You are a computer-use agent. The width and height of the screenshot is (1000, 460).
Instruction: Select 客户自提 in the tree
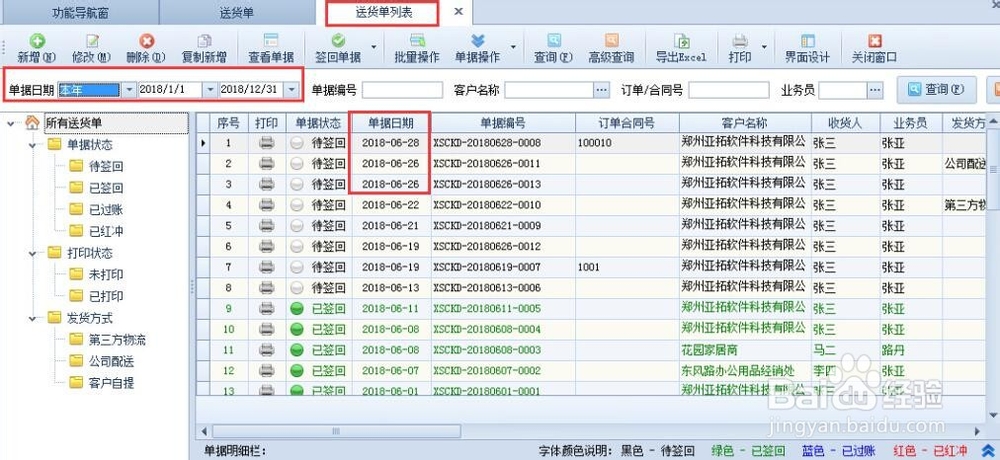[112, 383]
